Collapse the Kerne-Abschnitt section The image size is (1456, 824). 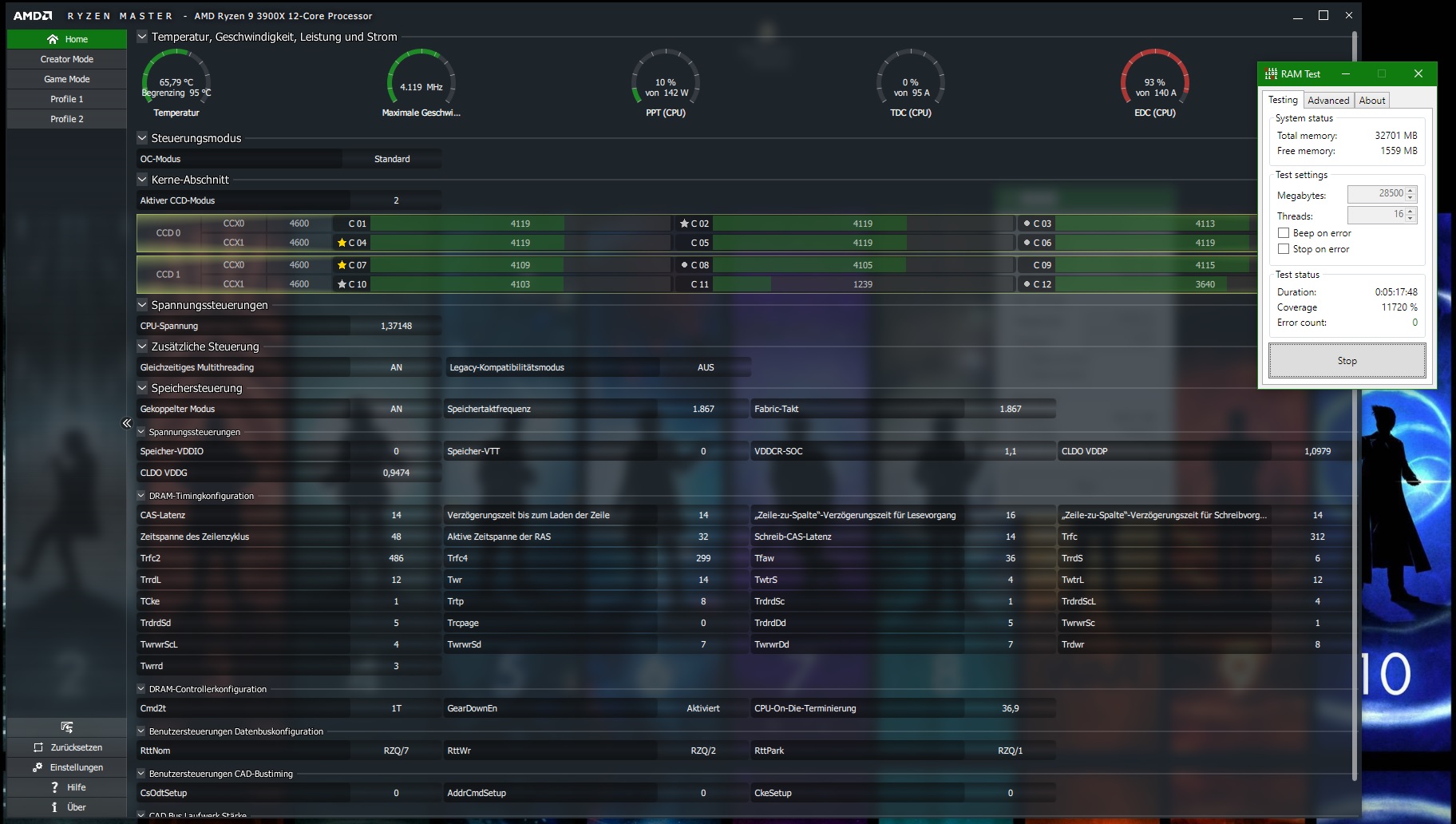coord(142,180)
